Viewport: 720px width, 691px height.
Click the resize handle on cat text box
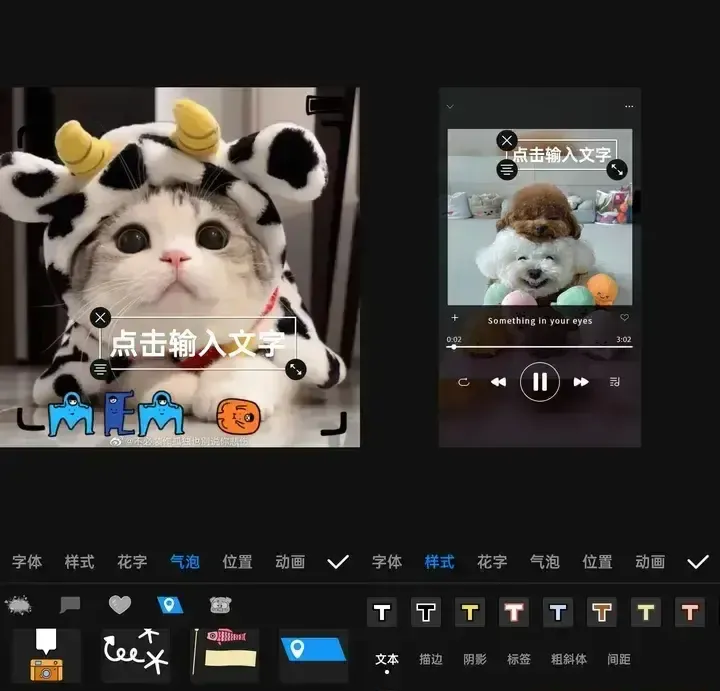tap(296, 370)
